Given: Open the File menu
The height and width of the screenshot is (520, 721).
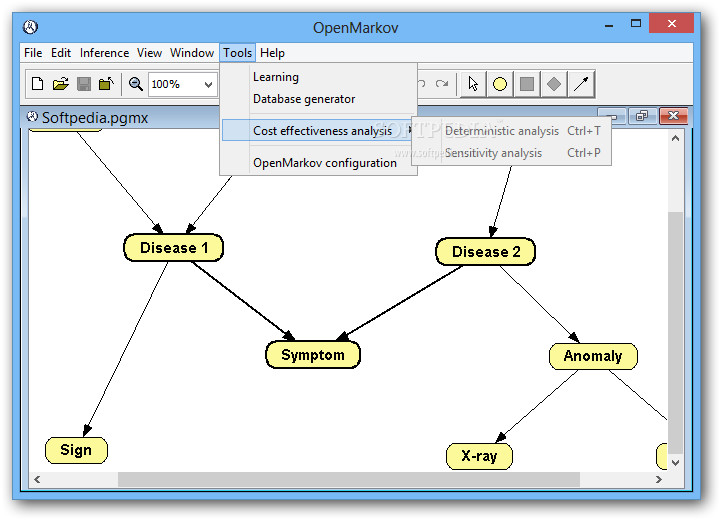Looking at the screenshot, I should (33, 53).
